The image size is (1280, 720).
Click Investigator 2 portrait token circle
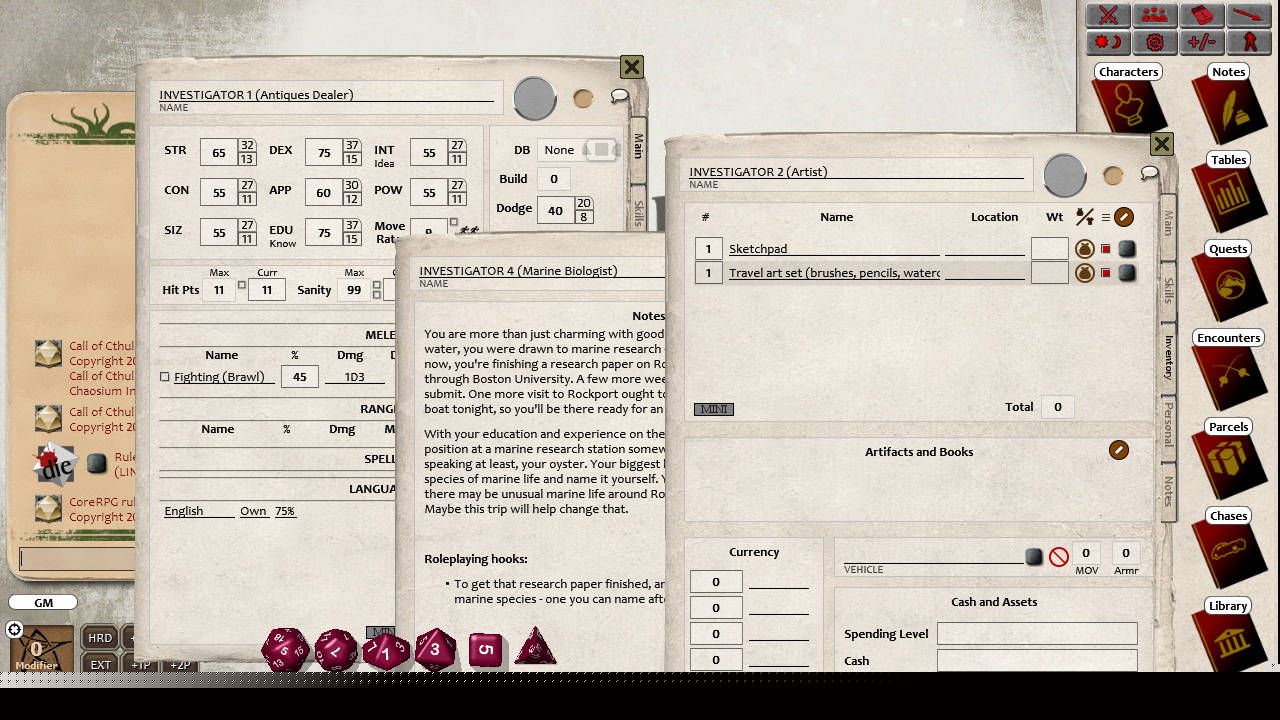1065,175
